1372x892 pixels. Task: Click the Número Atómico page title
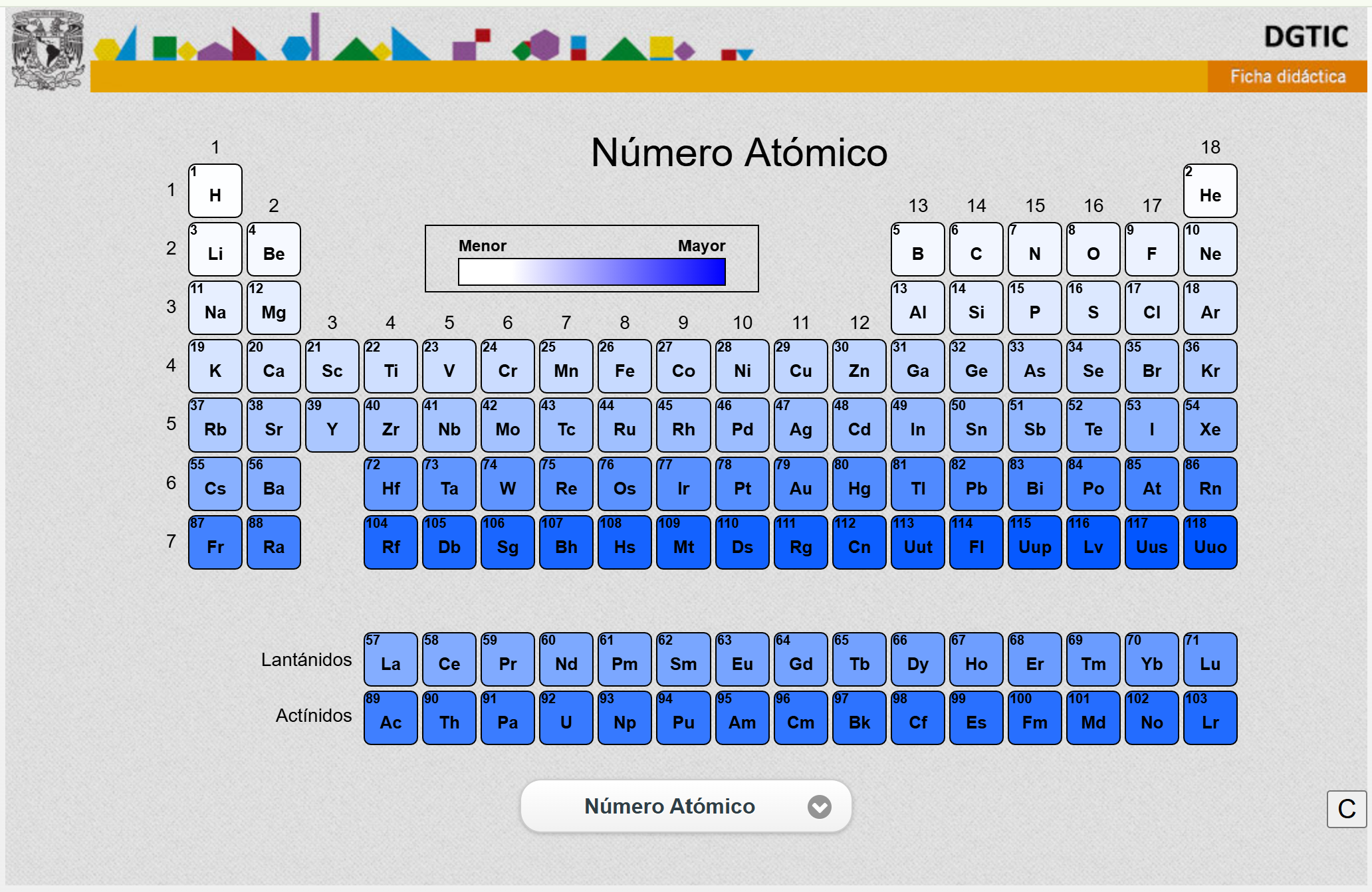coord(739,153)
